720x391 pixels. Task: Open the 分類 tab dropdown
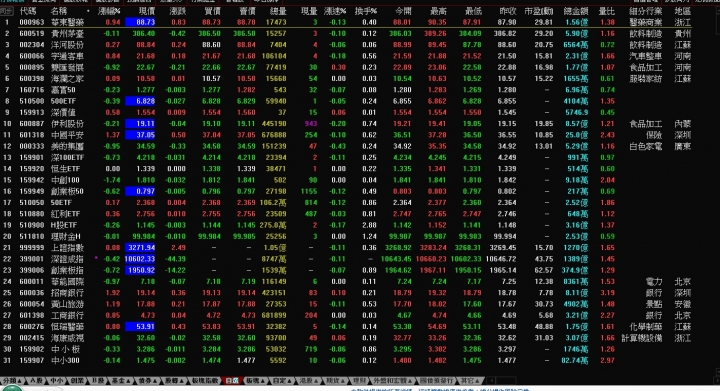pyautogui.click(x=12, y=380)
